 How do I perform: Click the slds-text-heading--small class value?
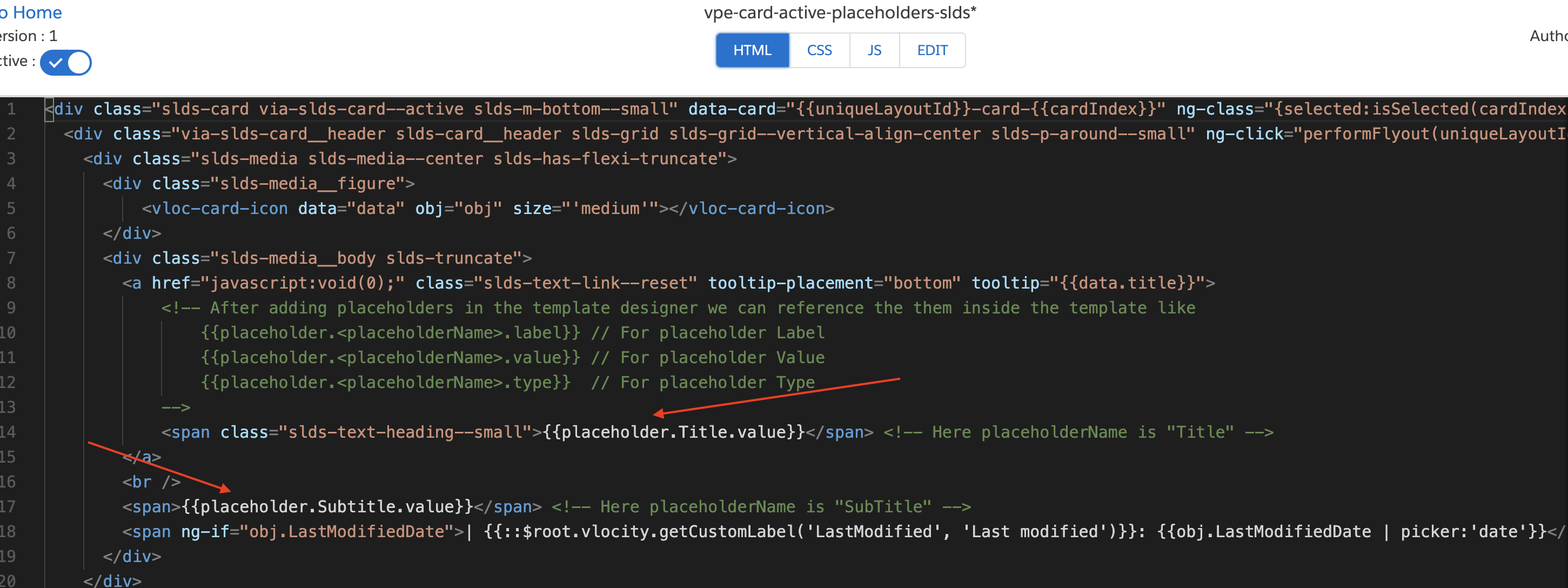click(405, 432)
